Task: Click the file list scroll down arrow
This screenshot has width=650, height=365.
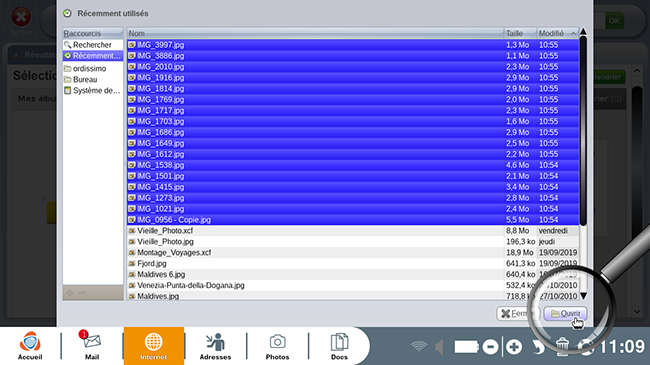Action: coord(583,296)
